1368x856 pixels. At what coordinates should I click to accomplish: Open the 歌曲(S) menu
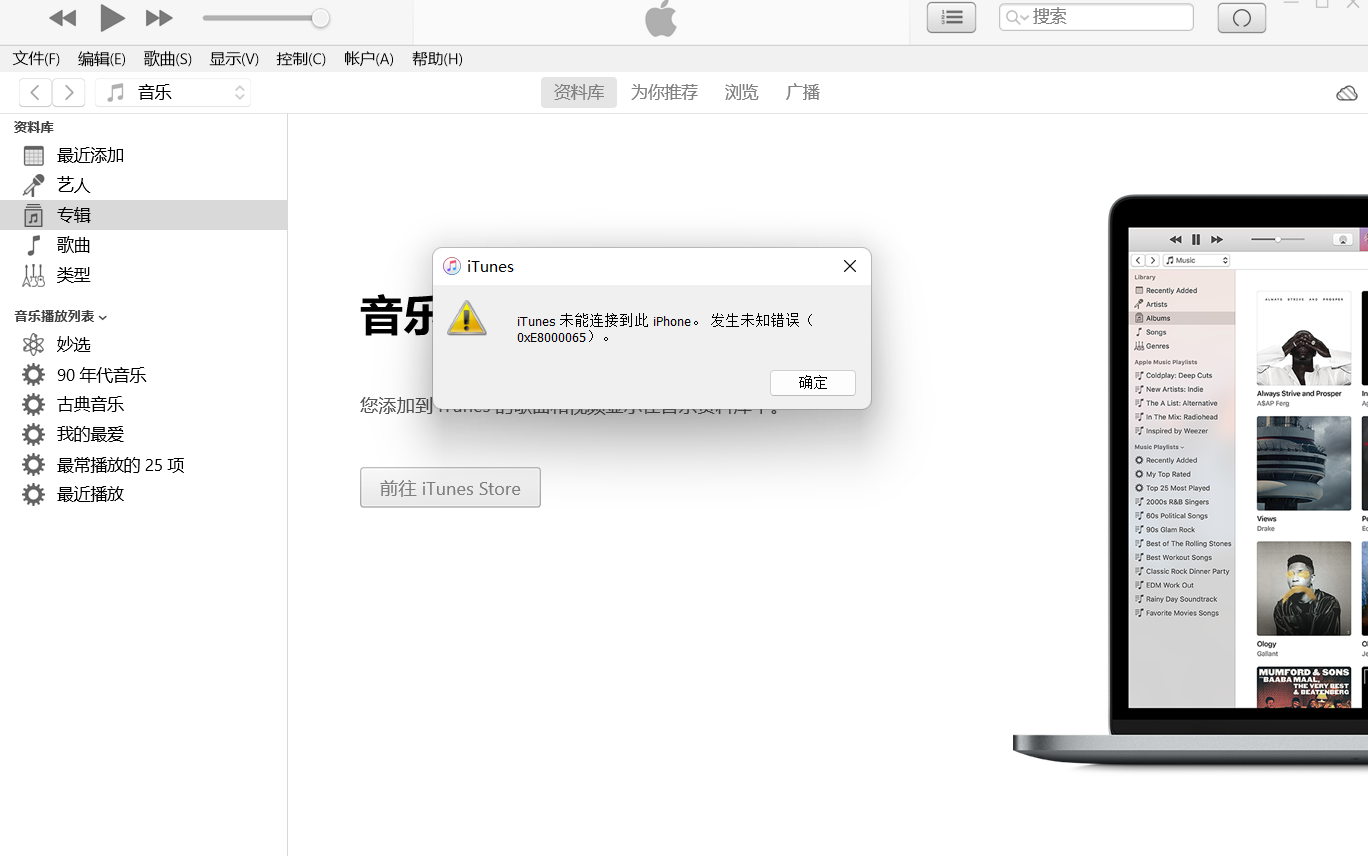coord(168,59)
